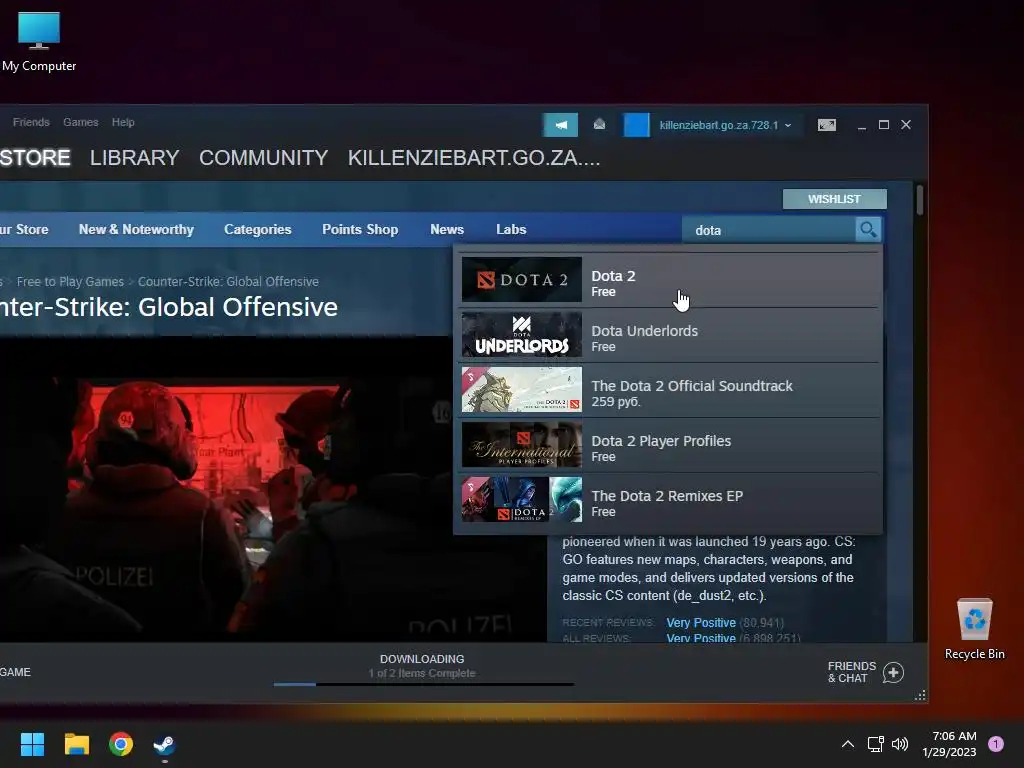Toggle Big Picture mode icon

[x=826, y=125]
